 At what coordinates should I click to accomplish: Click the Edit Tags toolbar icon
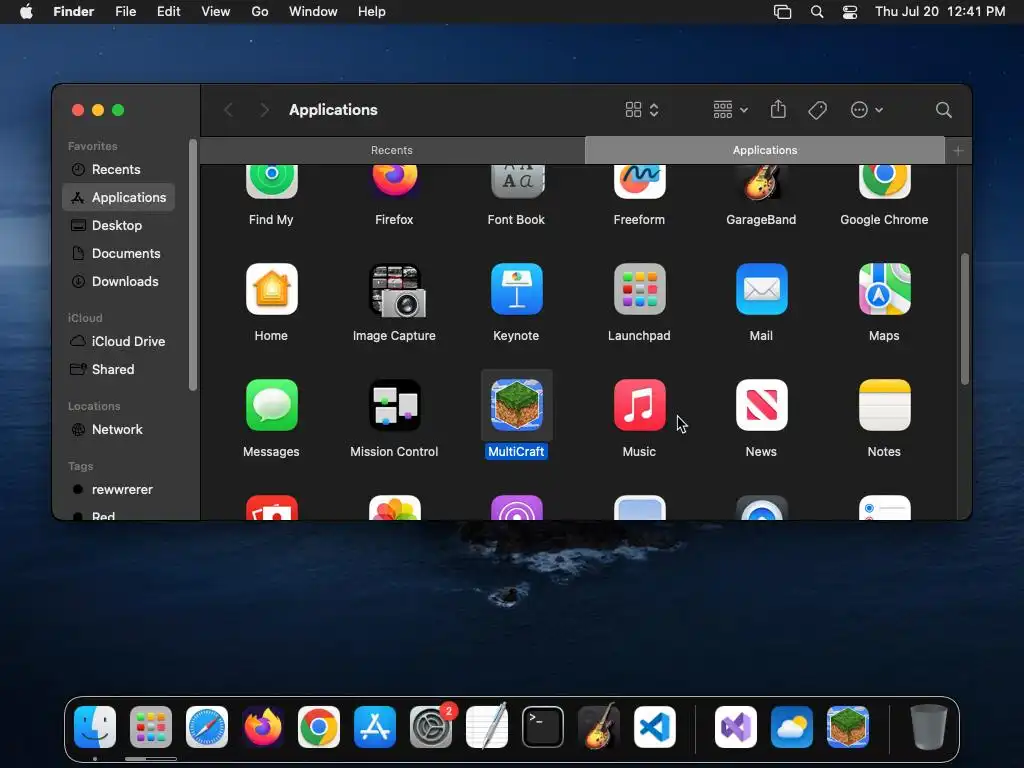pyautogui.click(x=817, y=110)
